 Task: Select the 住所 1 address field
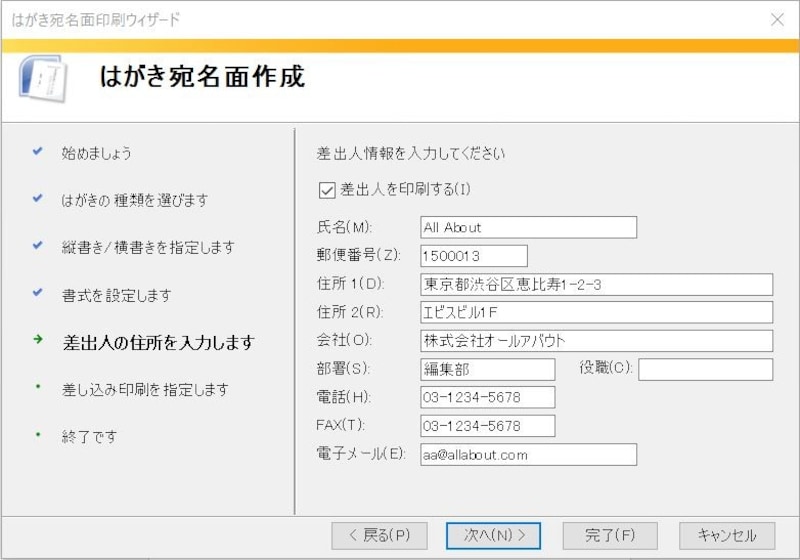(x=596, y=284)
